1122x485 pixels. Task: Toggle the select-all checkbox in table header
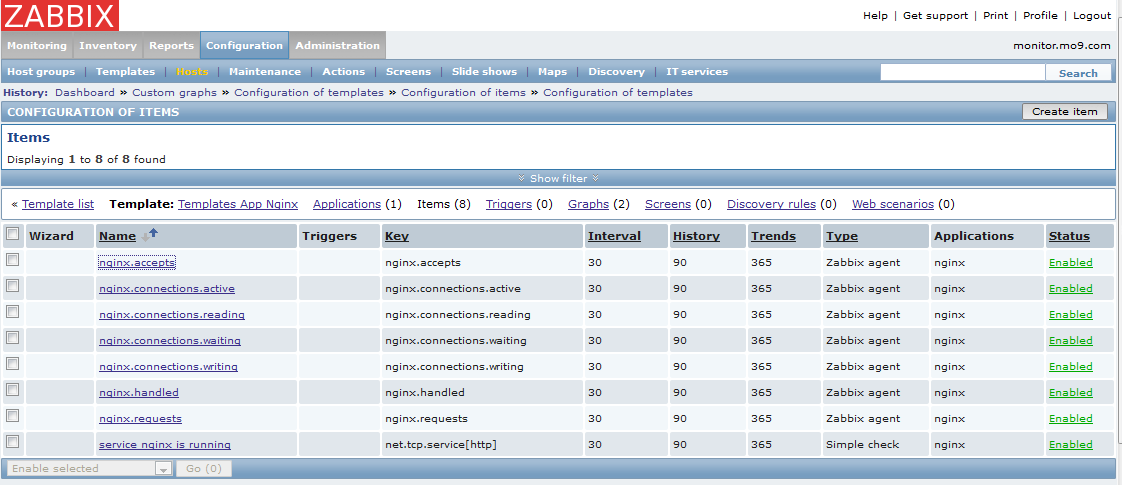pos(12,234)
